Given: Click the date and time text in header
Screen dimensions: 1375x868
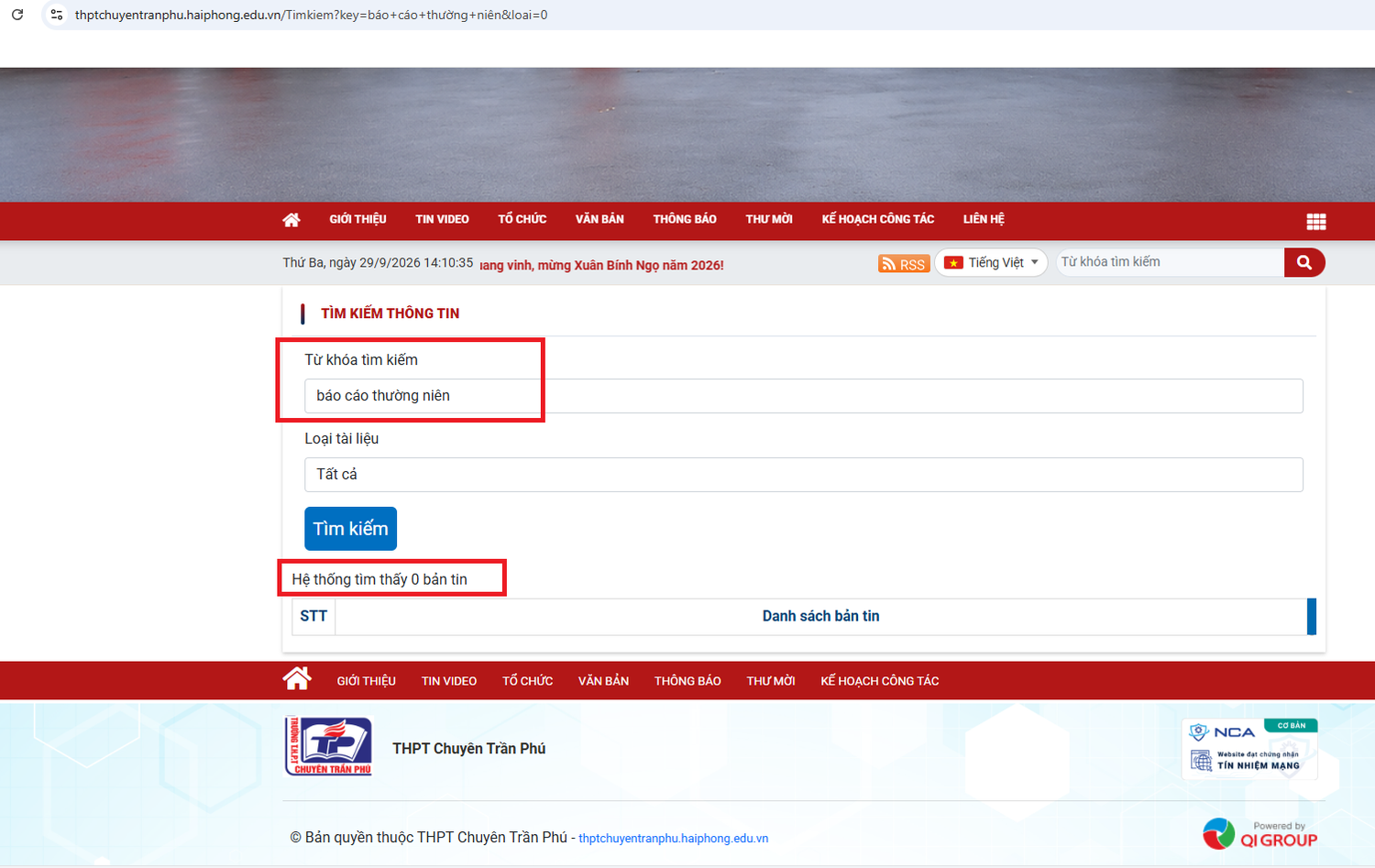Looking at the screenshot, I should (378, 263).
